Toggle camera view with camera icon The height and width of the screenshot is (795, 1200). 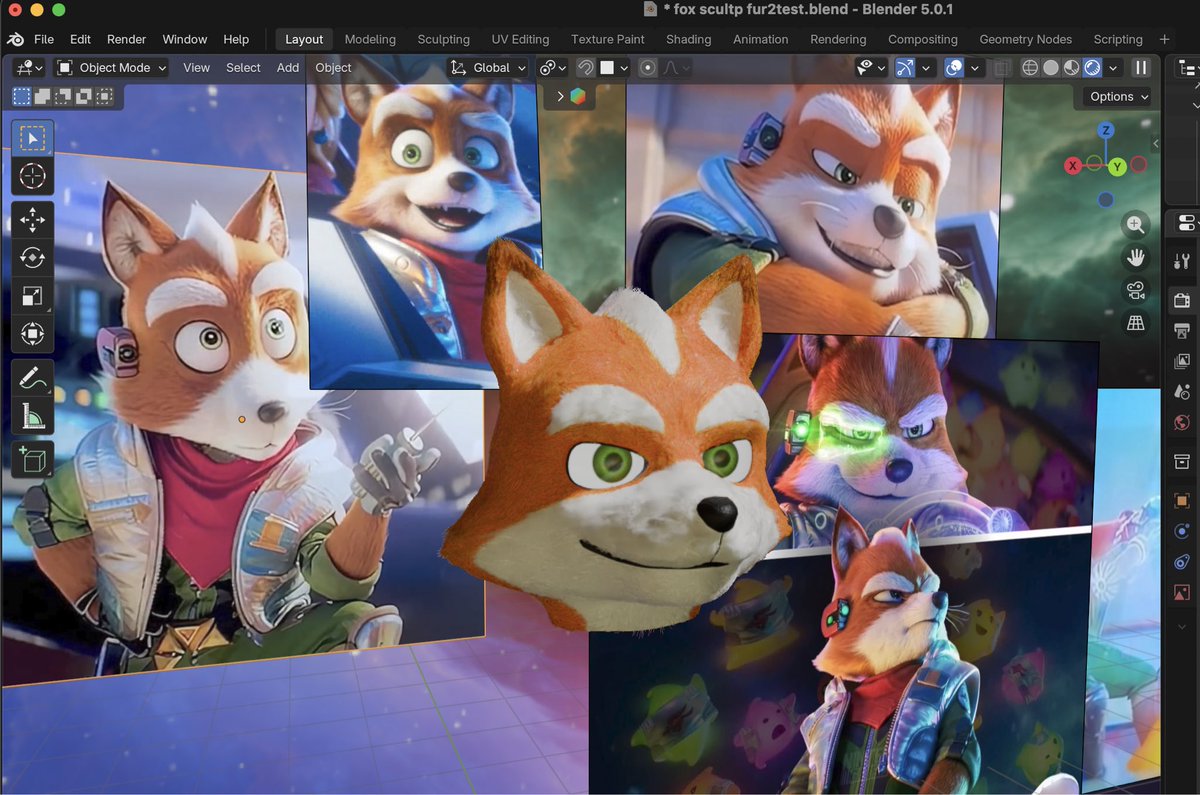[x=1136, y=290]
